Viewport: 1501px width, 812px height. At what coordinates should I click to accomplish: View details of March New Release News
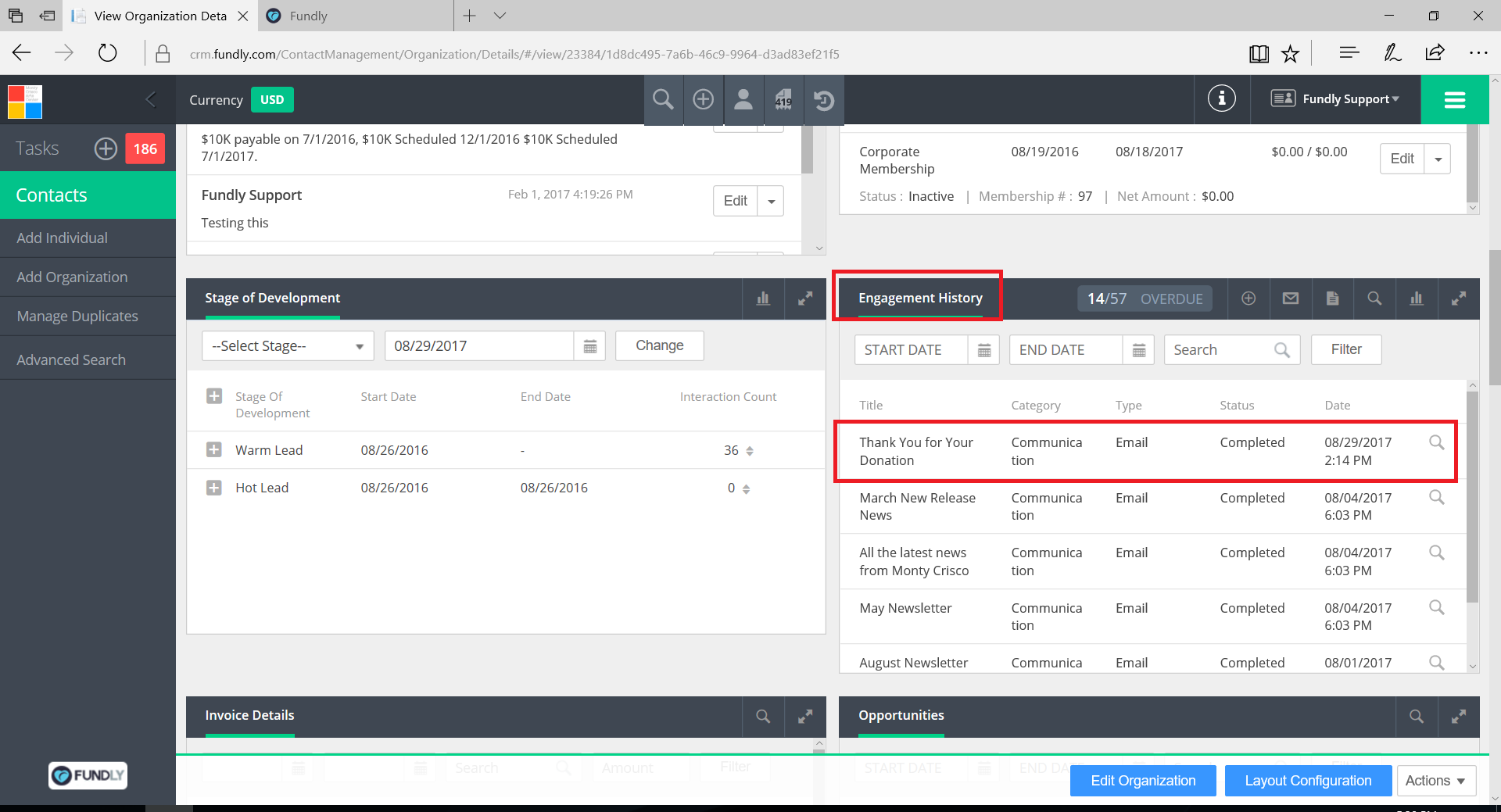1437,497
